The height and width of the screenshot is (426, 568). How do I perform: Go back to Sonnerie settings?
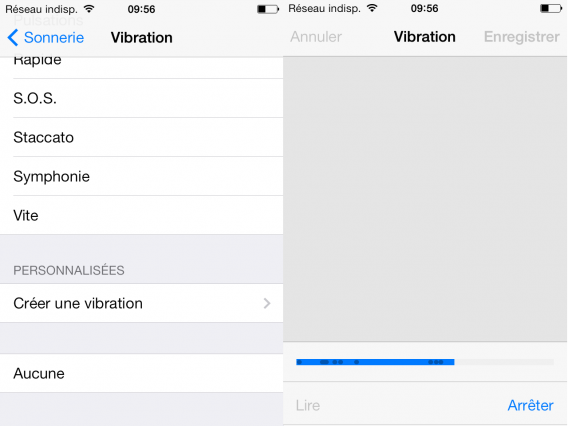click(x=54, y=38)
